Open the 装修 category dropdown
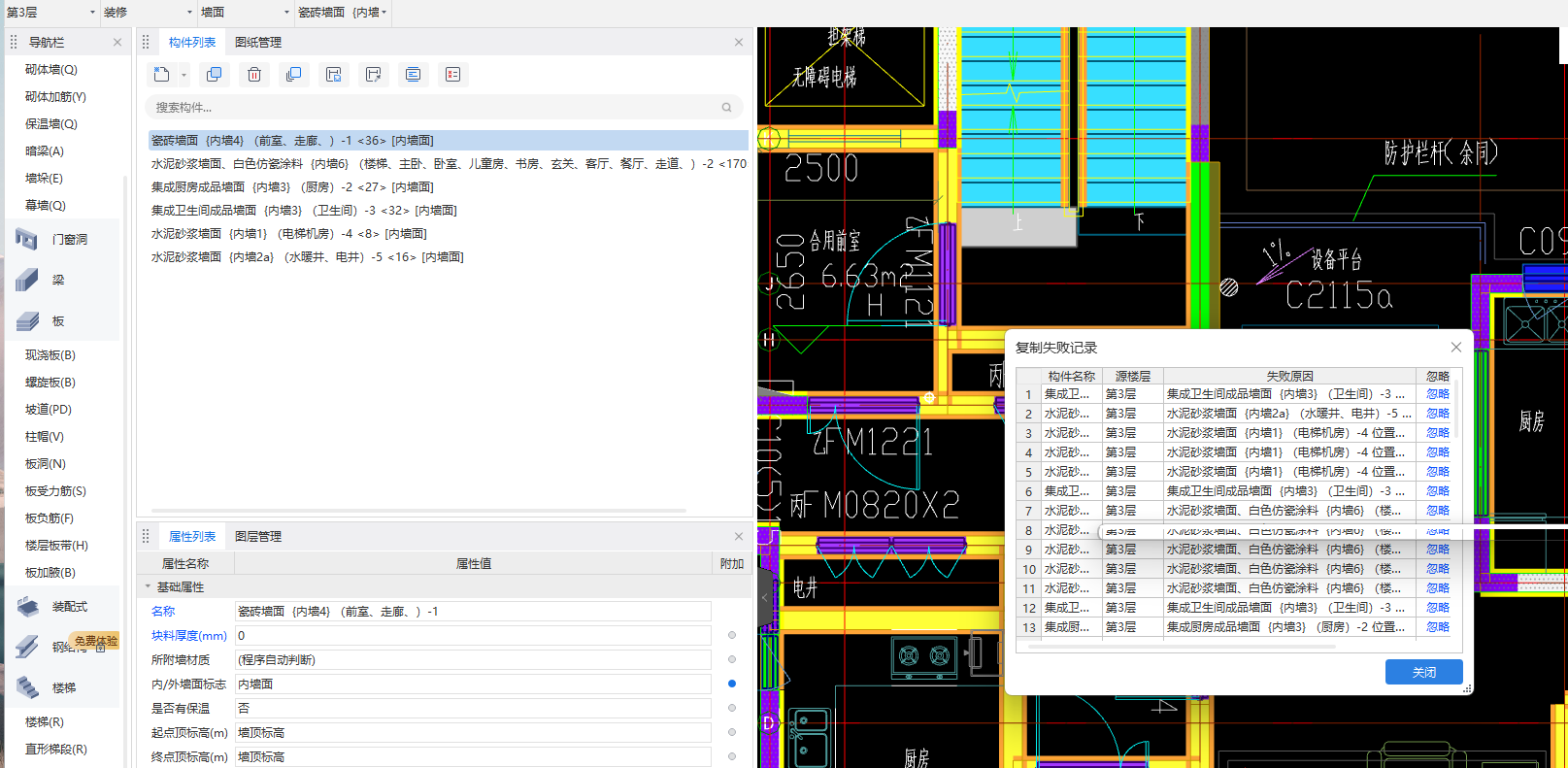The height and width of the screenshot is (768, 1568). point(147,13)
